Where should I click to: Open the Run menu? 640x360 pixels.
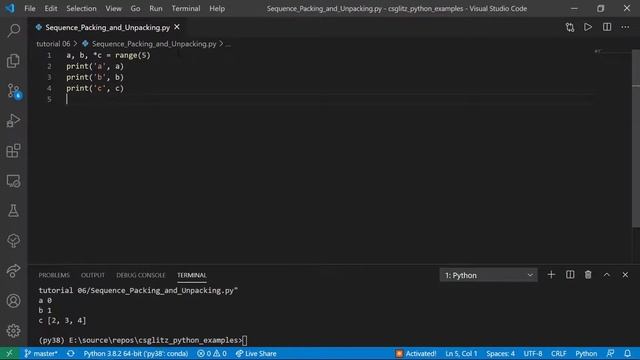pyautogui.click(x=156, y=8)
